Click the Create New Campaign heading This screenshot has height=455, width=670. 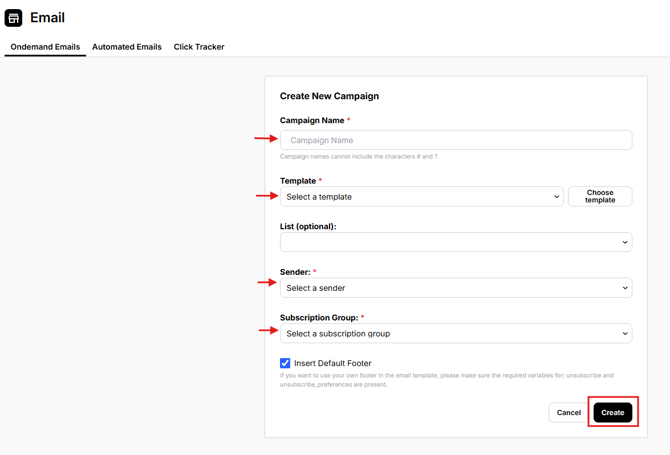(x=329, y=96)
